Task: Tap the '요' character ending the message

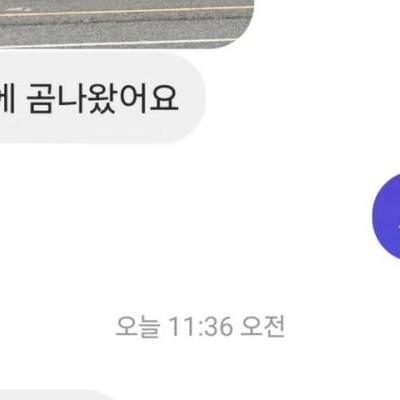Action: tap(164, 99)
